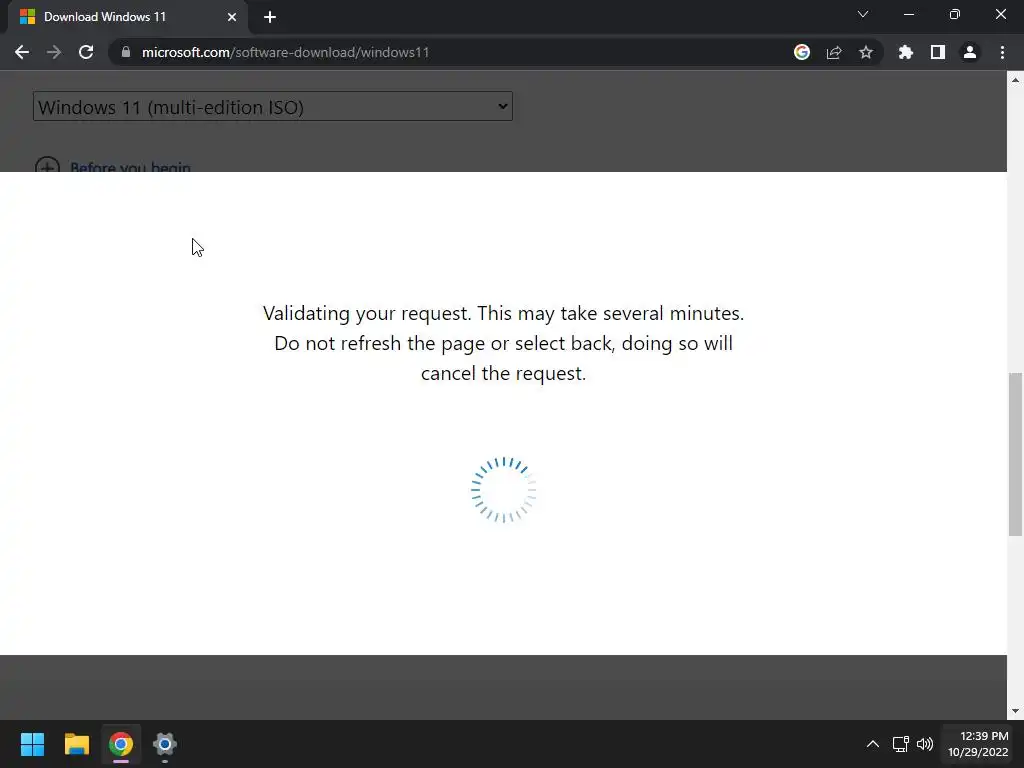Share this page using share icon
The width and height of the screenshot is (1024, 768).
(x=834, y=52)
